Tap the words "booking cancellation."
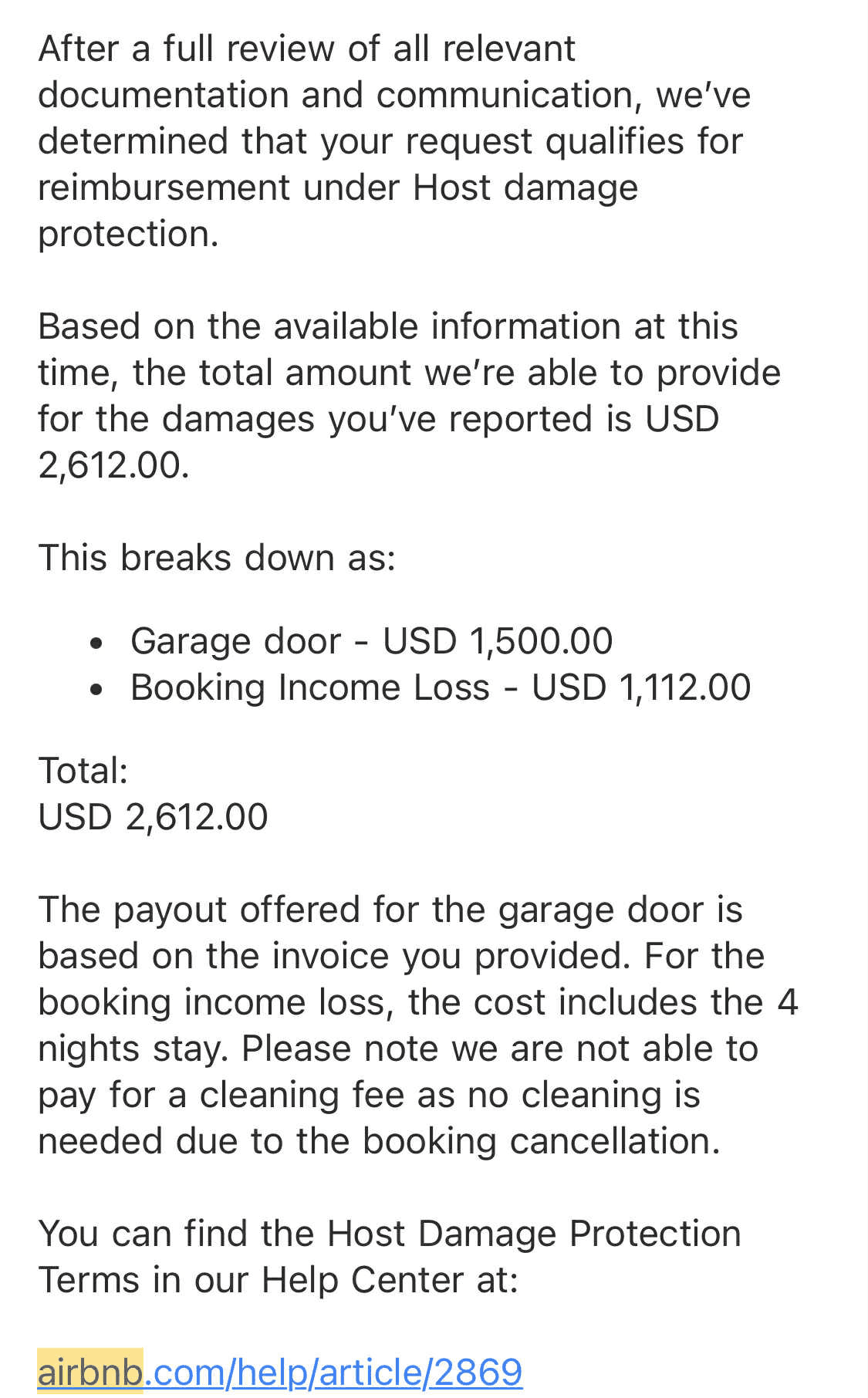868x1398 pixels. coord(542,1141)
